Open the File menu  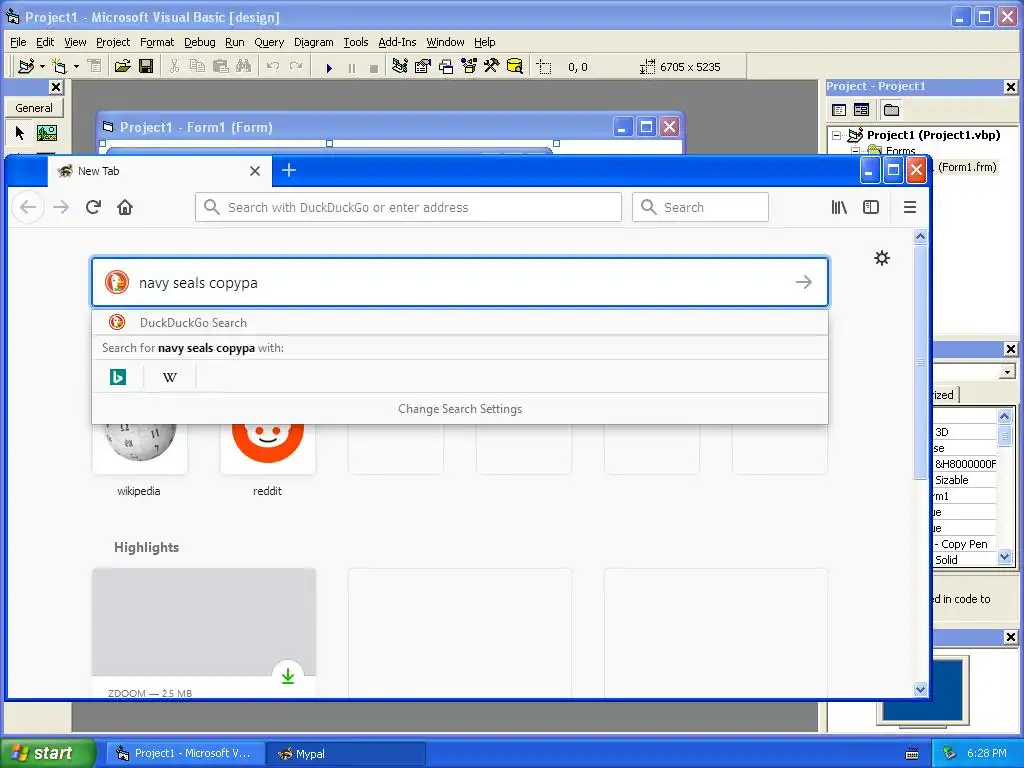tap(18, 42)
